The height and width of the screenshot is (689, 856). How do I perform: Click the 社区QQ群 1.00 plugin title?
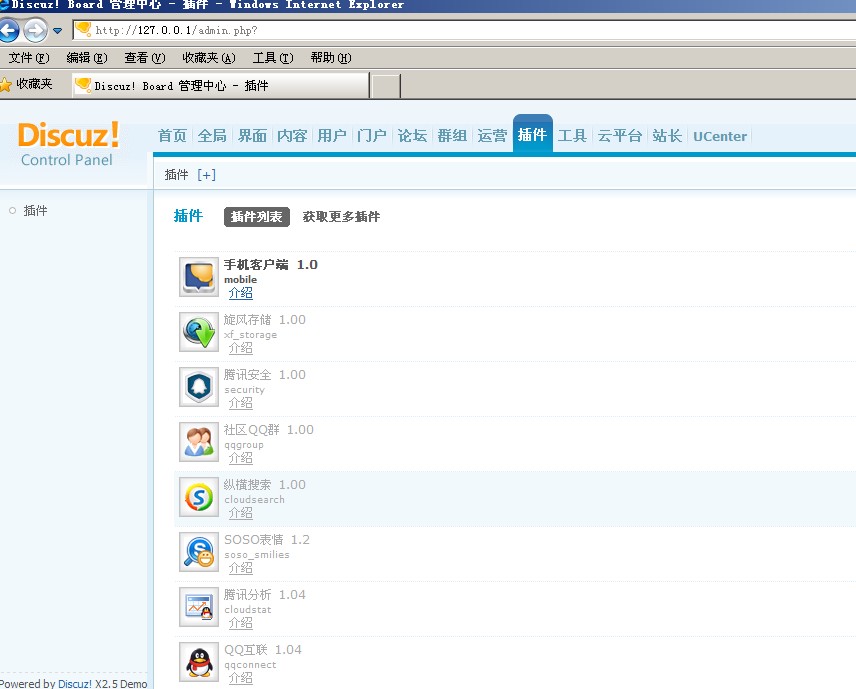coord(269,430)
